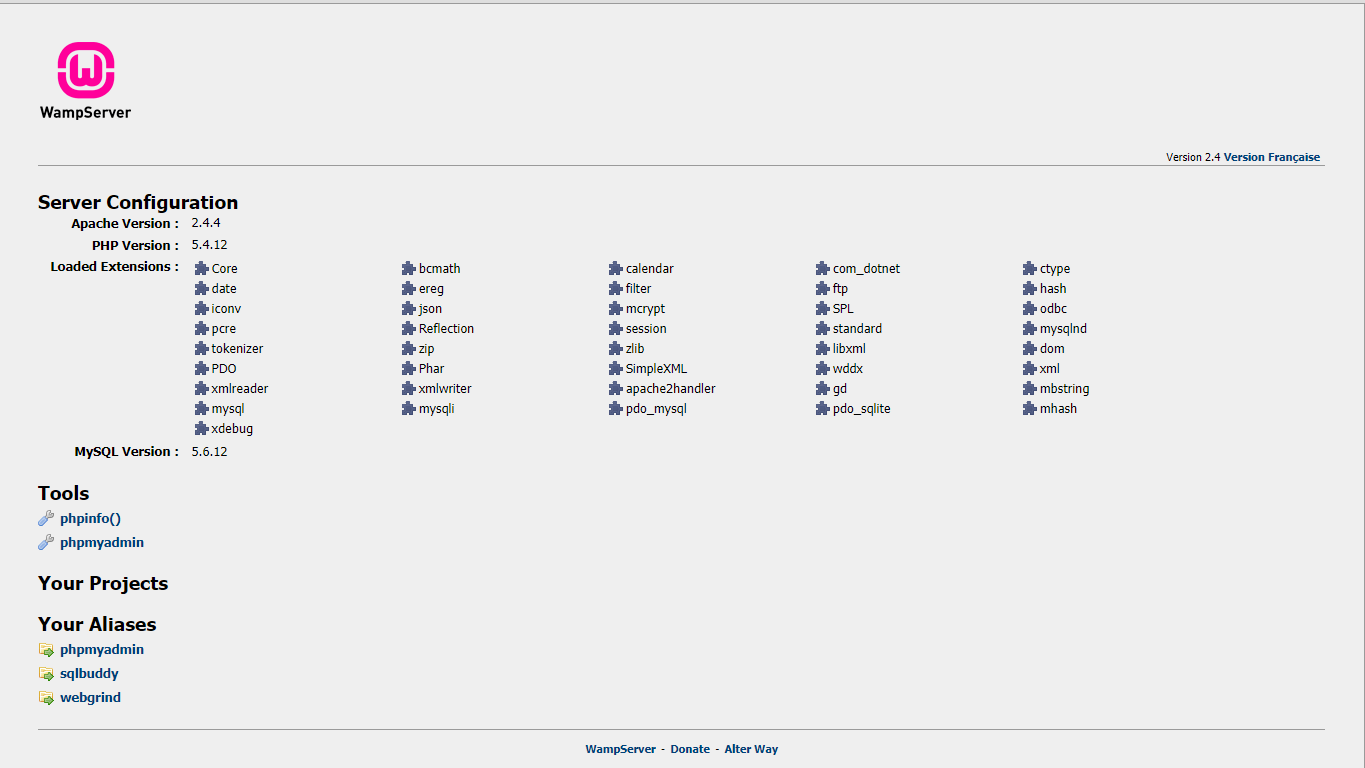The width and height of the screenshot is (1365, 768).
Task: Click the Server Configuration heading
Action: click(138, 203)
